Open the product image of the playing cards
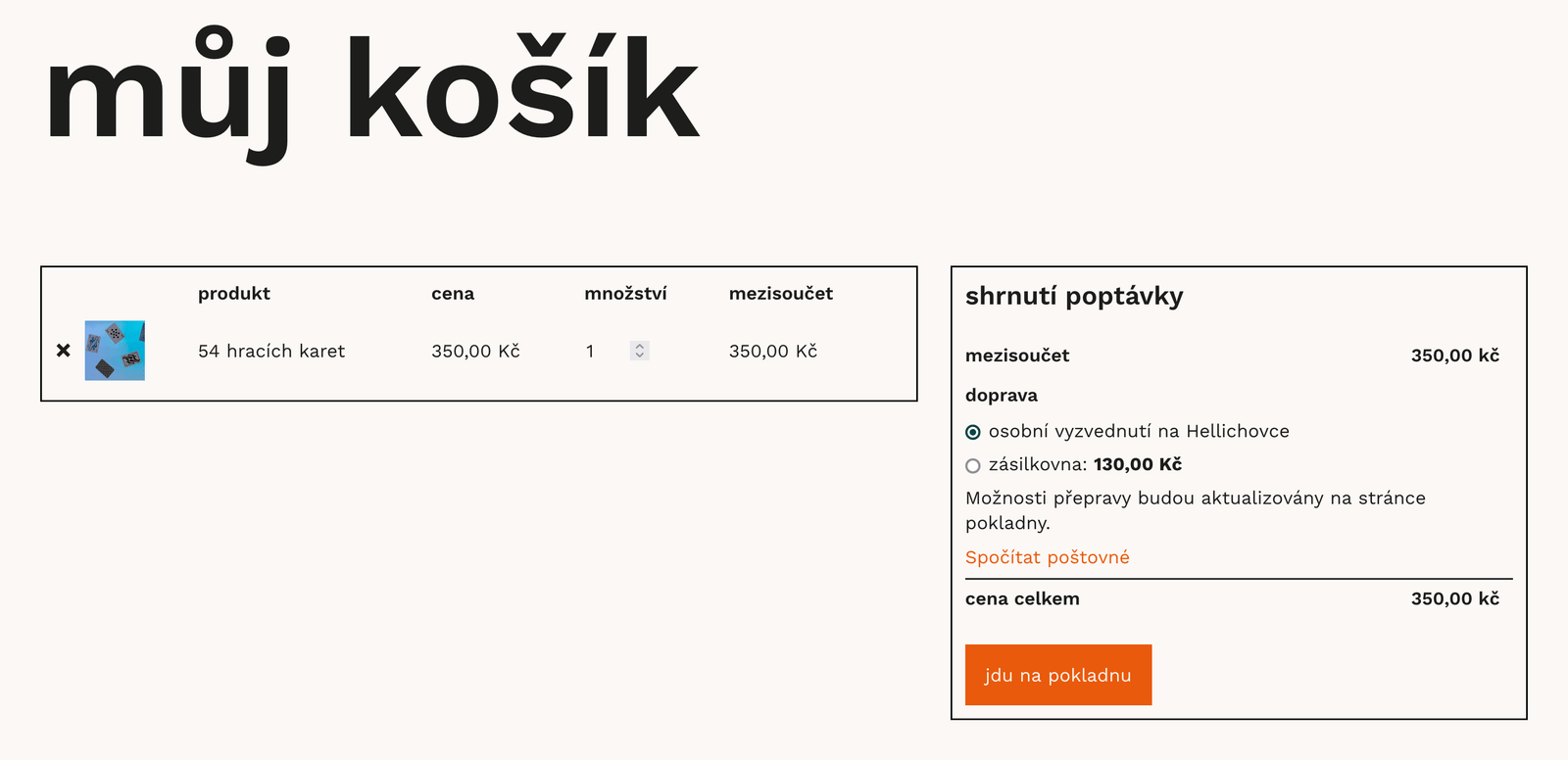 coord(114,351)
